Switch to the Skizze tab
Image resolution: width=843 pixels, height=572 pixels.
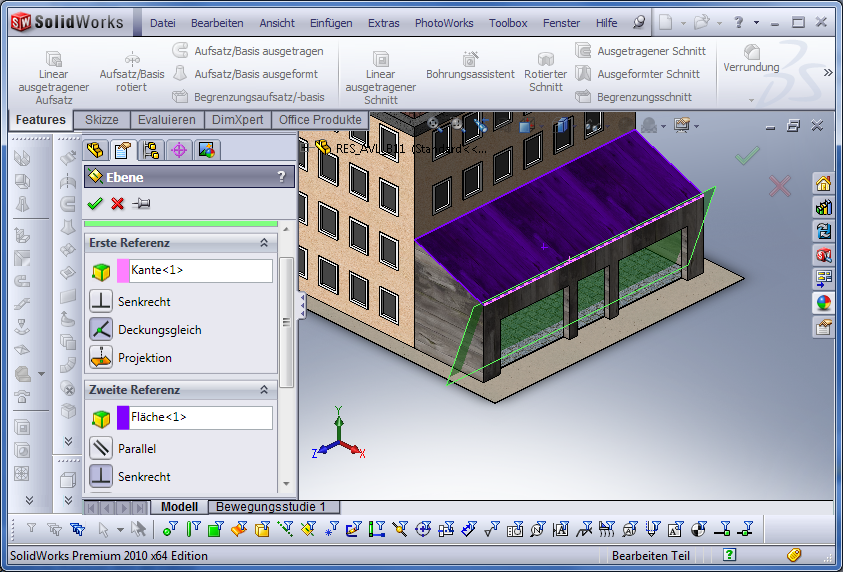[x=102, y=120]
